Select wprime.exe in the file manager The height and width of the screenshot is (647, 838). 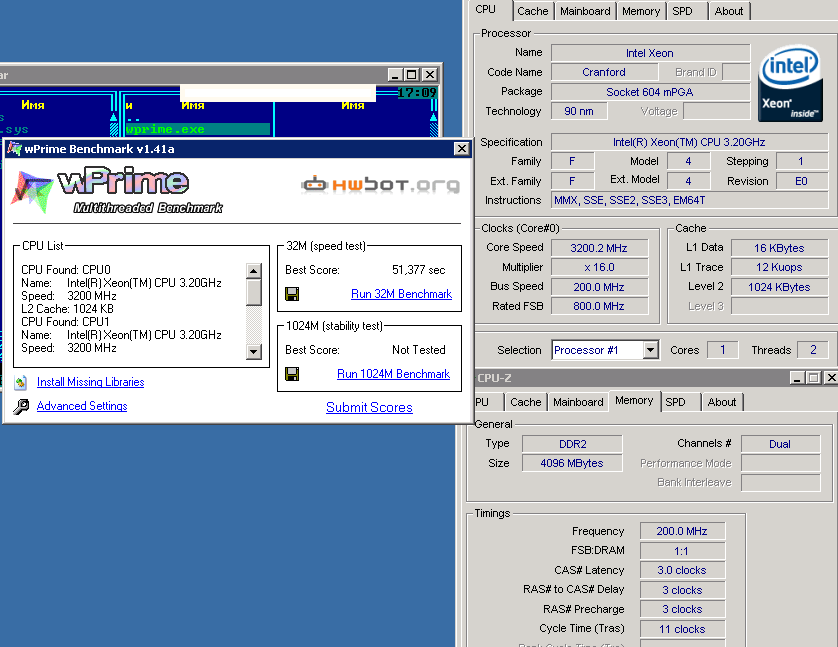(197, 129)
